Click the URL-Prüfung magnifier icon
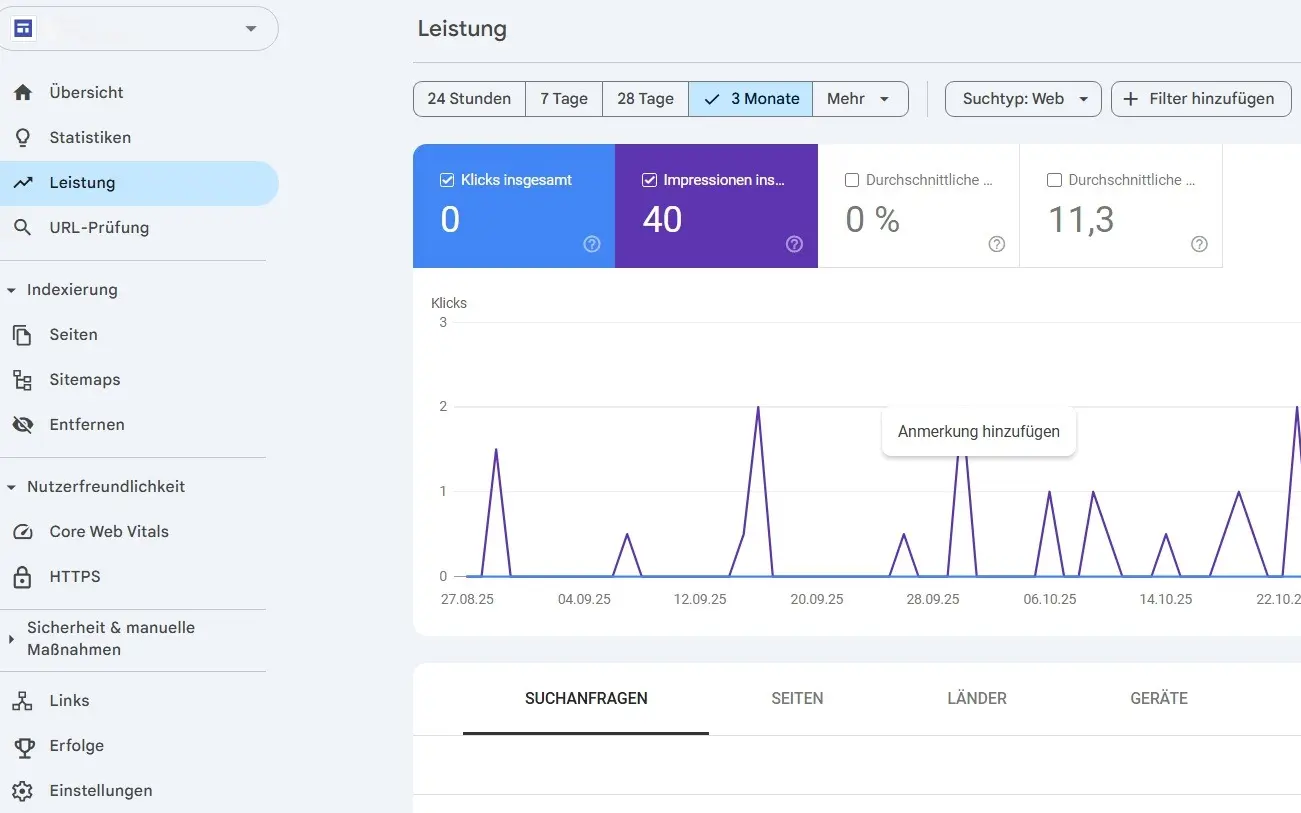Viewport: 1301px width, 813px height. [23, 228]
